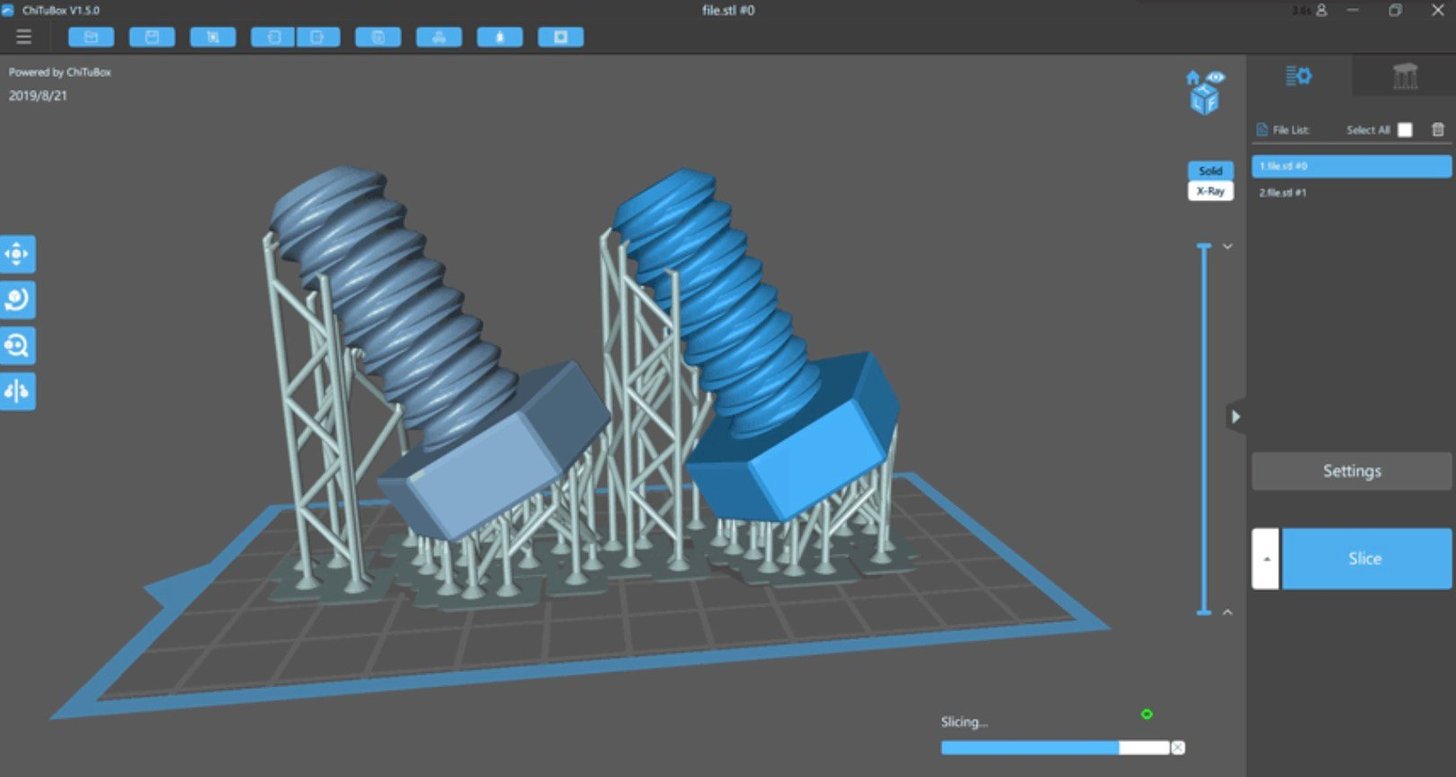1456x777 pixels.
Task: Click the top chevron of layer slider
Action: [1228, 246]
